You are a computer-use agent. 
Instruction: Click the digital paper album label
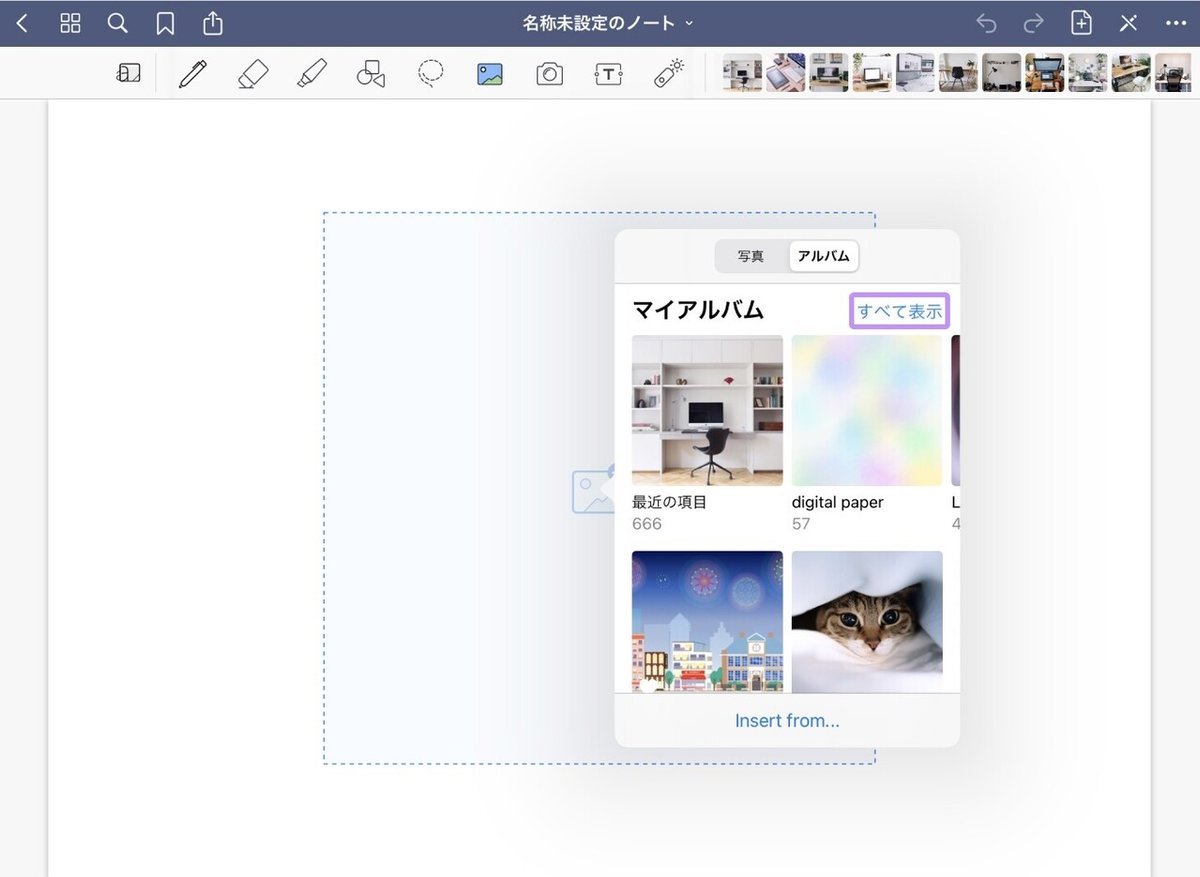pos(837,502)
